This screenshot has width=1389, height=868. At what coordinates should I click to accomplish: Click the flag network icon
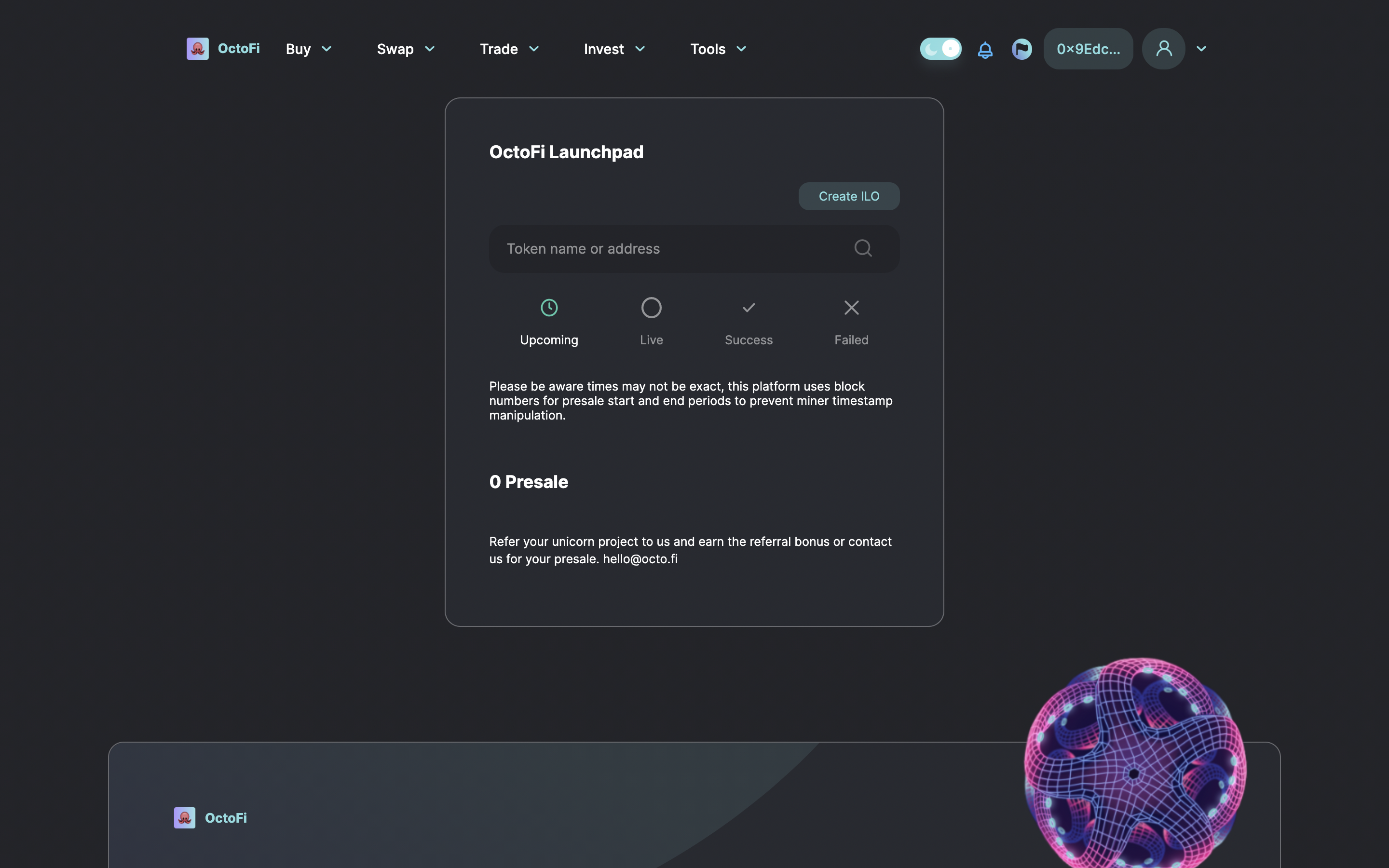(x=1021, y=49)
